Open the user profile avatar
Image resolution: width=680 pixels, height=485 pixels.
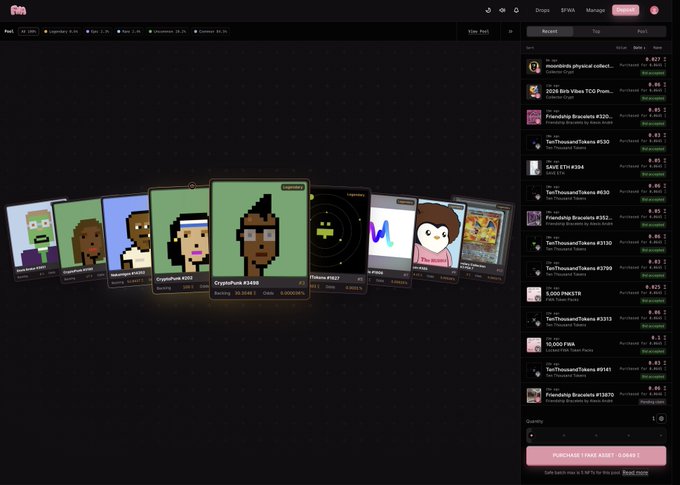(654, 10)
